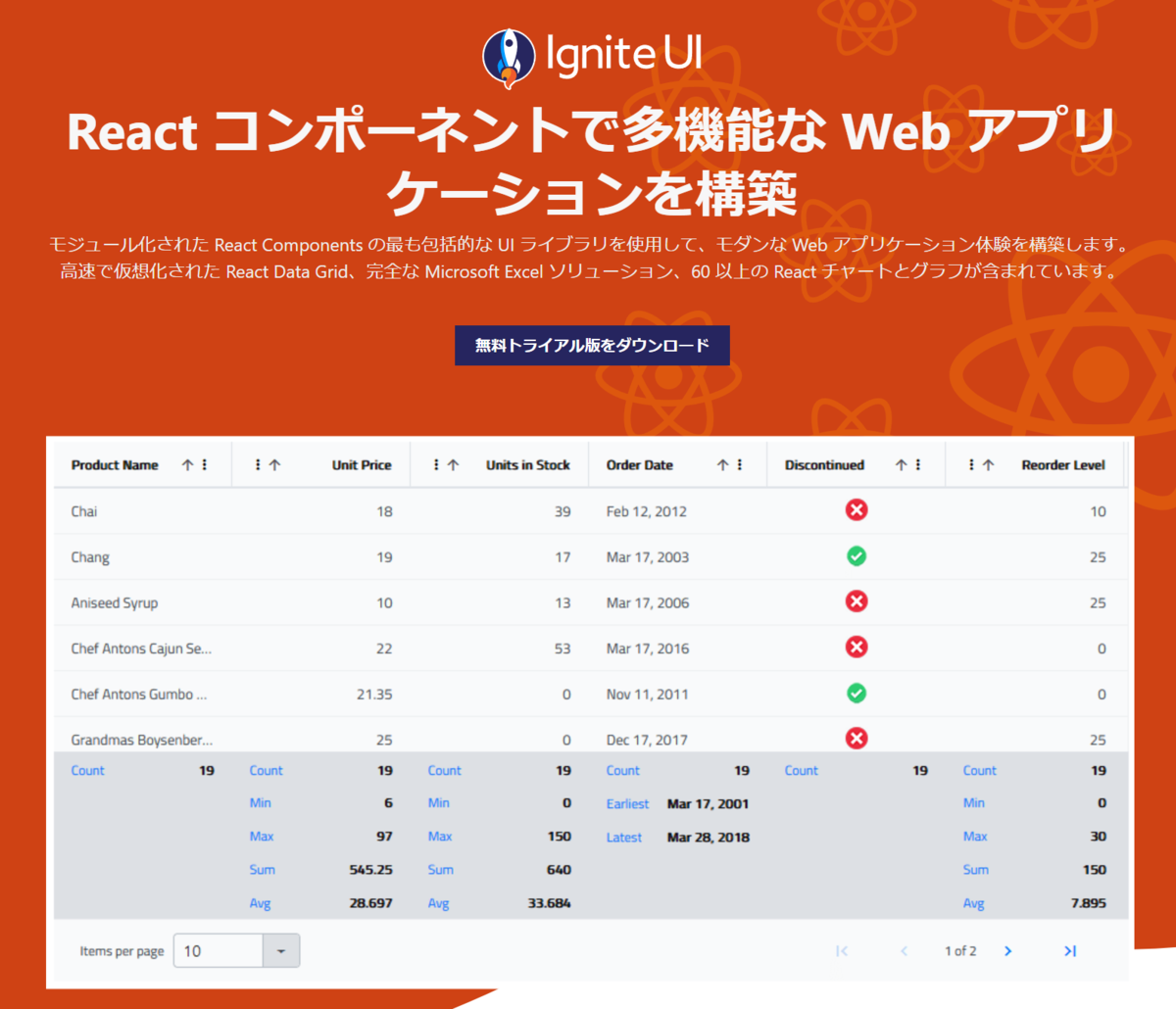Click the Units in Stock sort arrow
1176x1009 pixels.
point(453,465)
